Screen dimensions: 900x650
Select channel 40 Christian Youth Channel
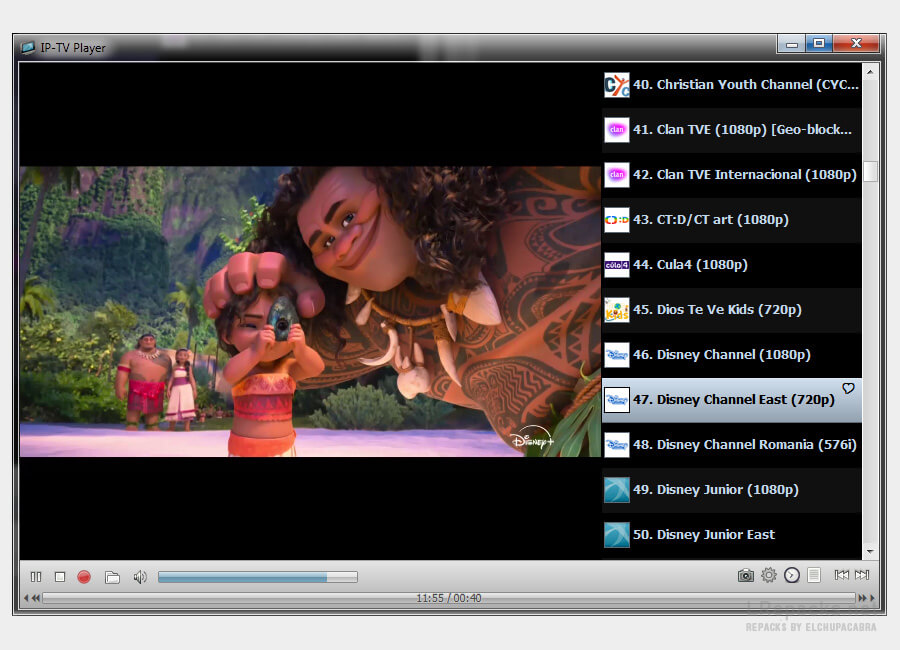(x=732, y=85)
